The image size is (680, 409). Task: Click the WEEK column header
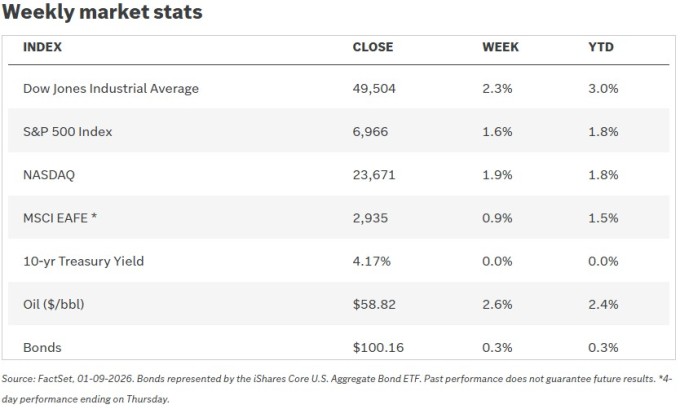coord(499,47)
